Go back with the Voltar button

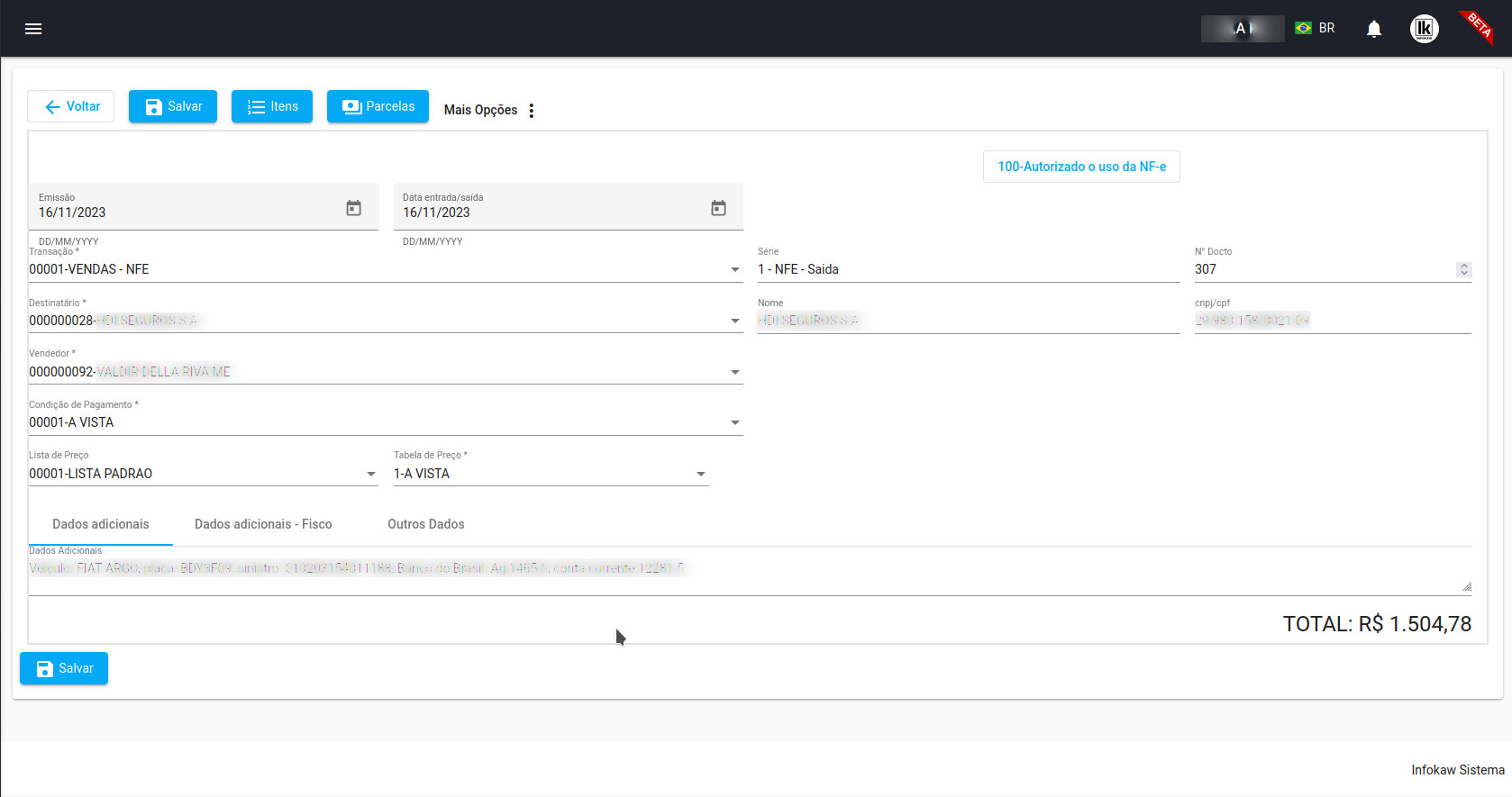71,106
